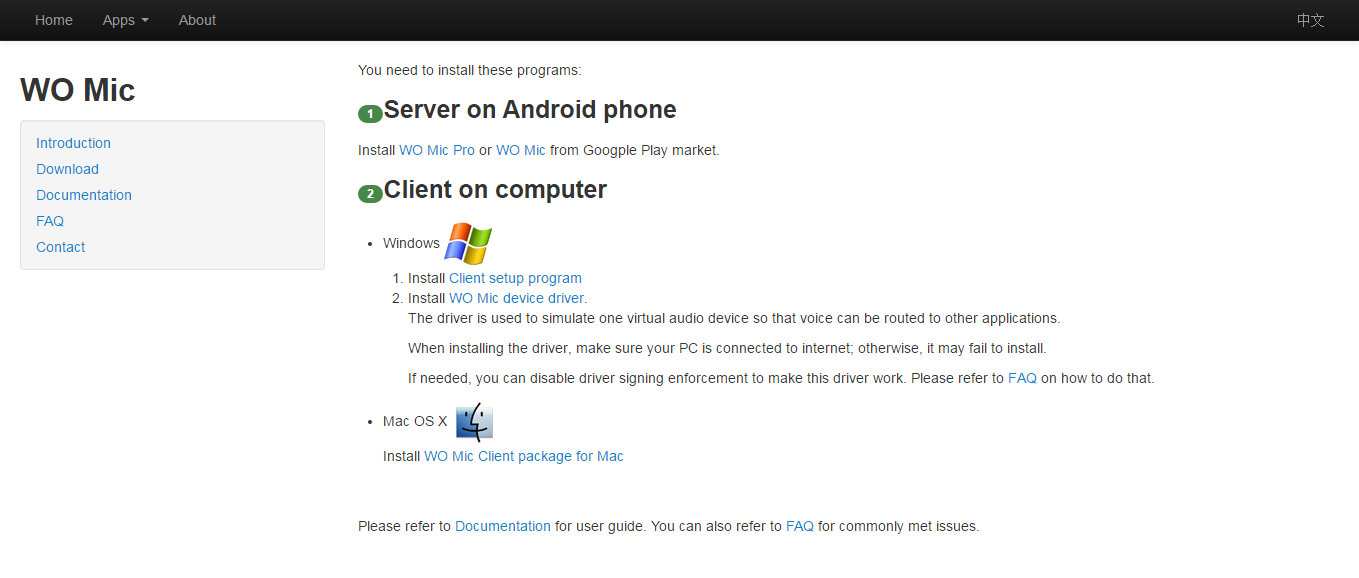
Task: Open Documentation link for user guide
Action: [503, 526]
